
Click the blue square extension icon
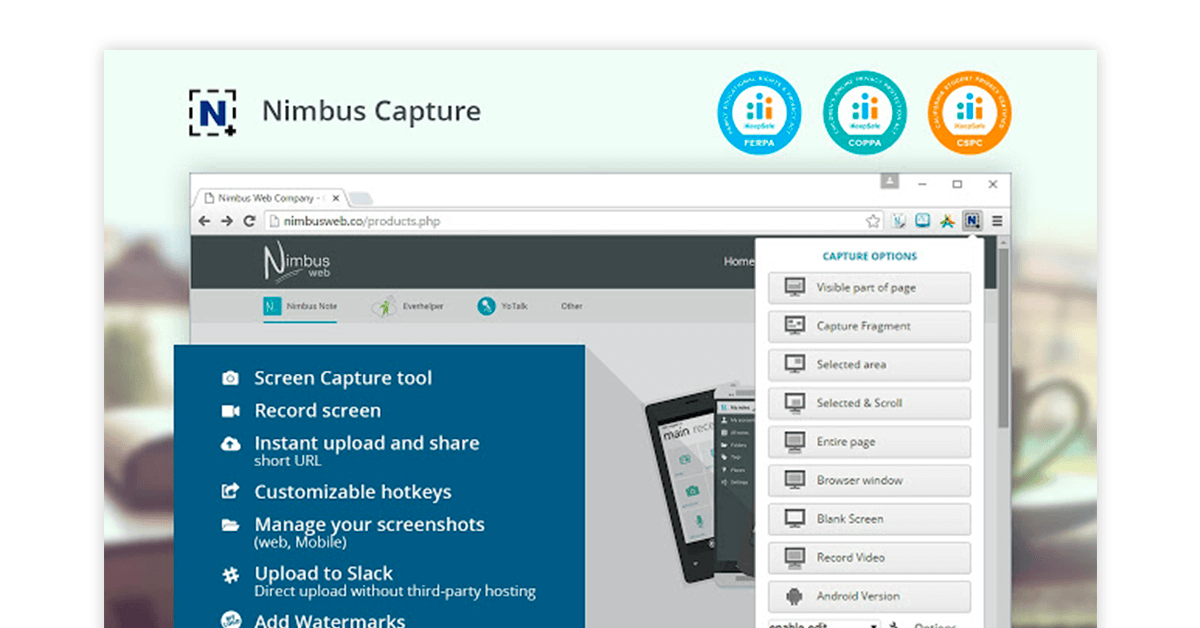(x=922, y=221)
